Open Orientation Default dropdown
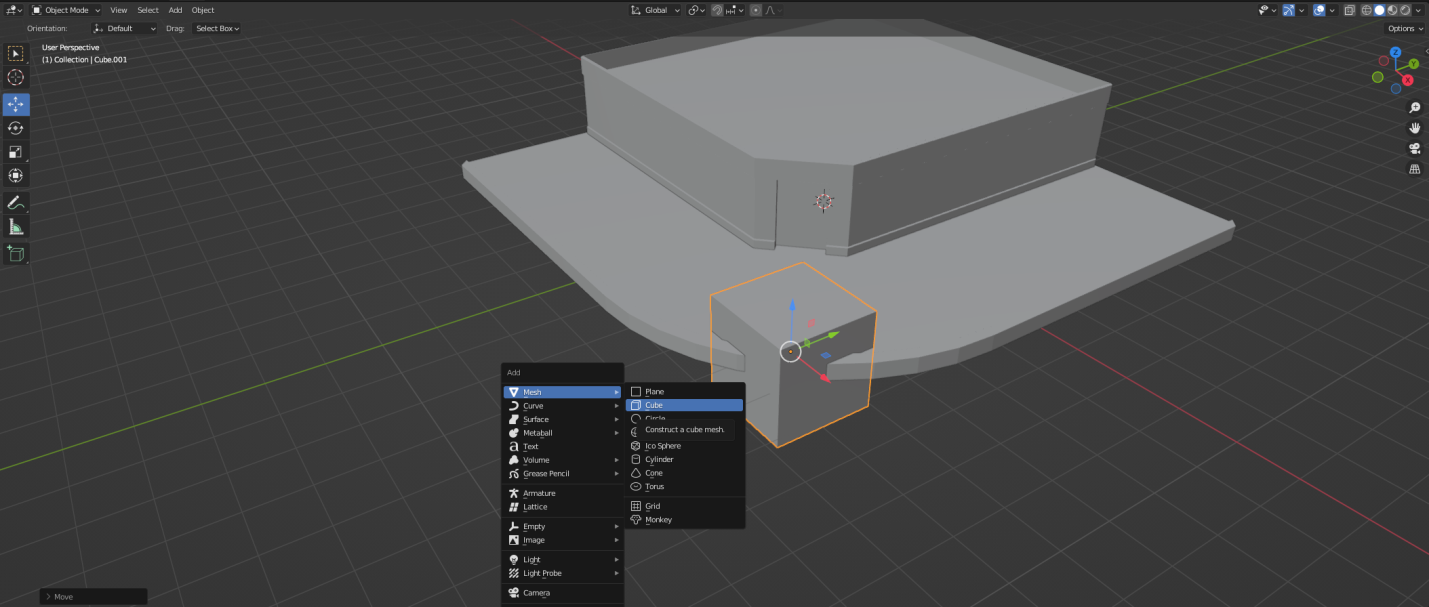Viewport: 1429px width, 607px height. tap(125, 28)
